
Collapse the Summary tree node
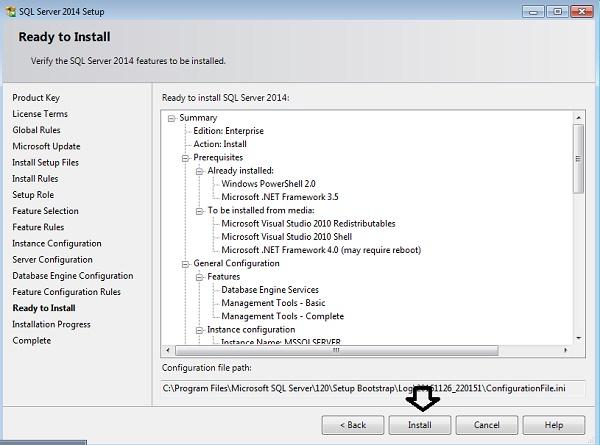pyautogui.click(x=172, y=118)
